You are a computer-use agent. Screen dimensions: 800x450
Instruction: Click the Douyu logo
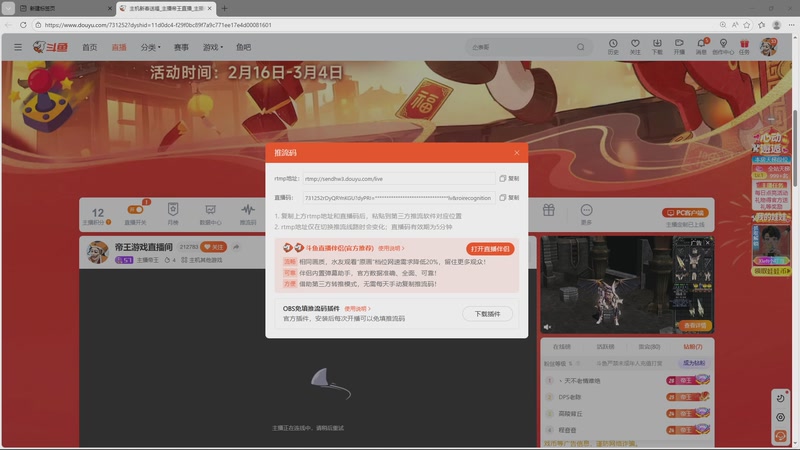pos(50,47)
